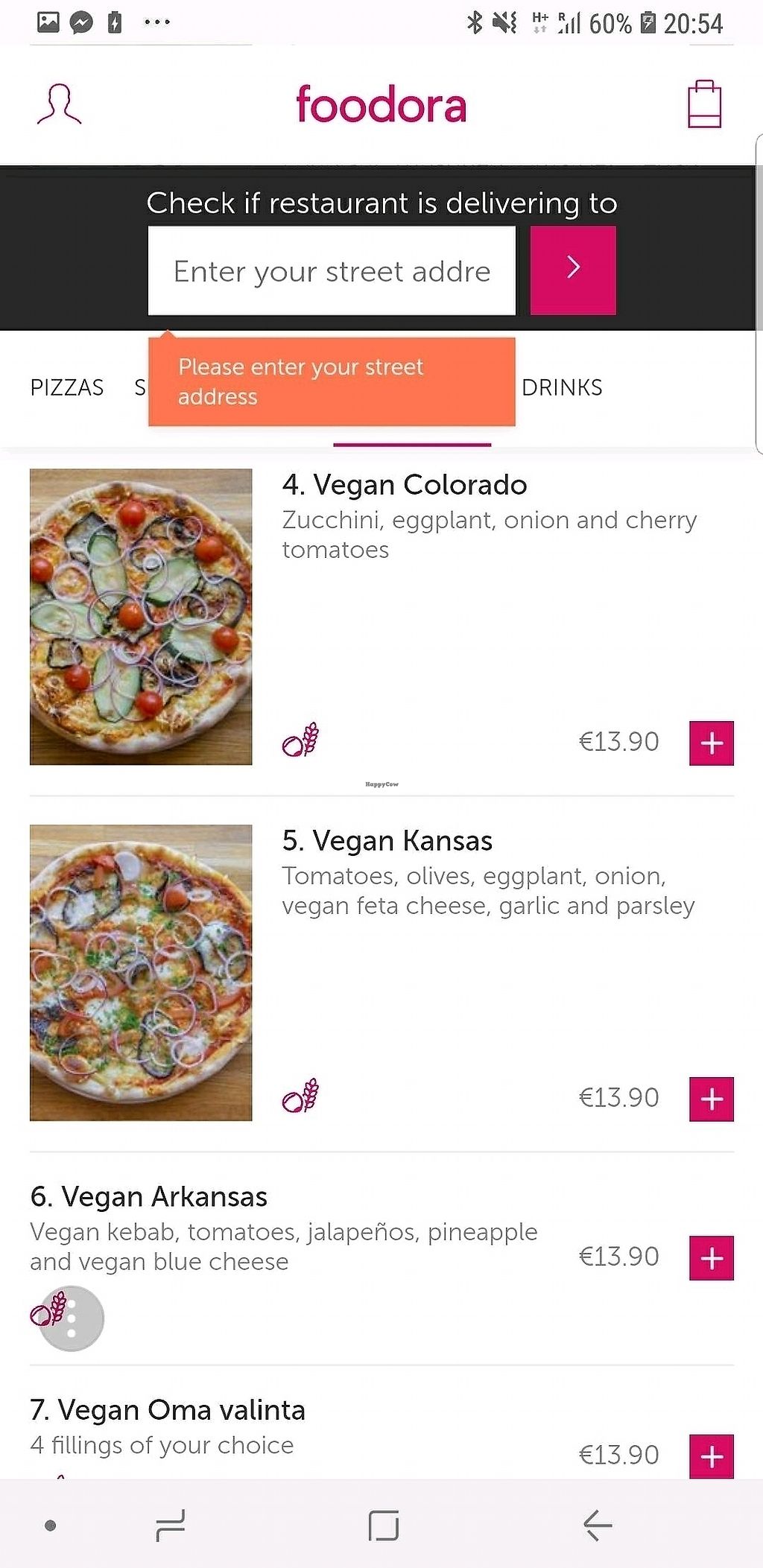Image resolution: width=763 pixels, height=1568 pixels.
Task: Tap the foodora logo
Action: pyautogui.click(x=381, y=104)
